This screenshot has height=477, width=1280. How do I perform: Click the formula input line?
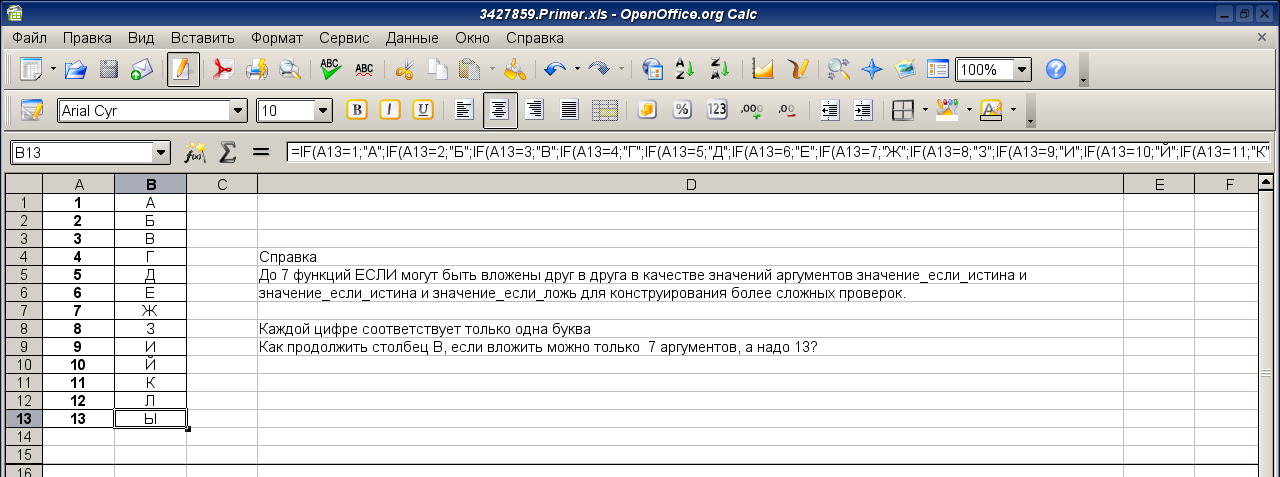pos(778,152)
